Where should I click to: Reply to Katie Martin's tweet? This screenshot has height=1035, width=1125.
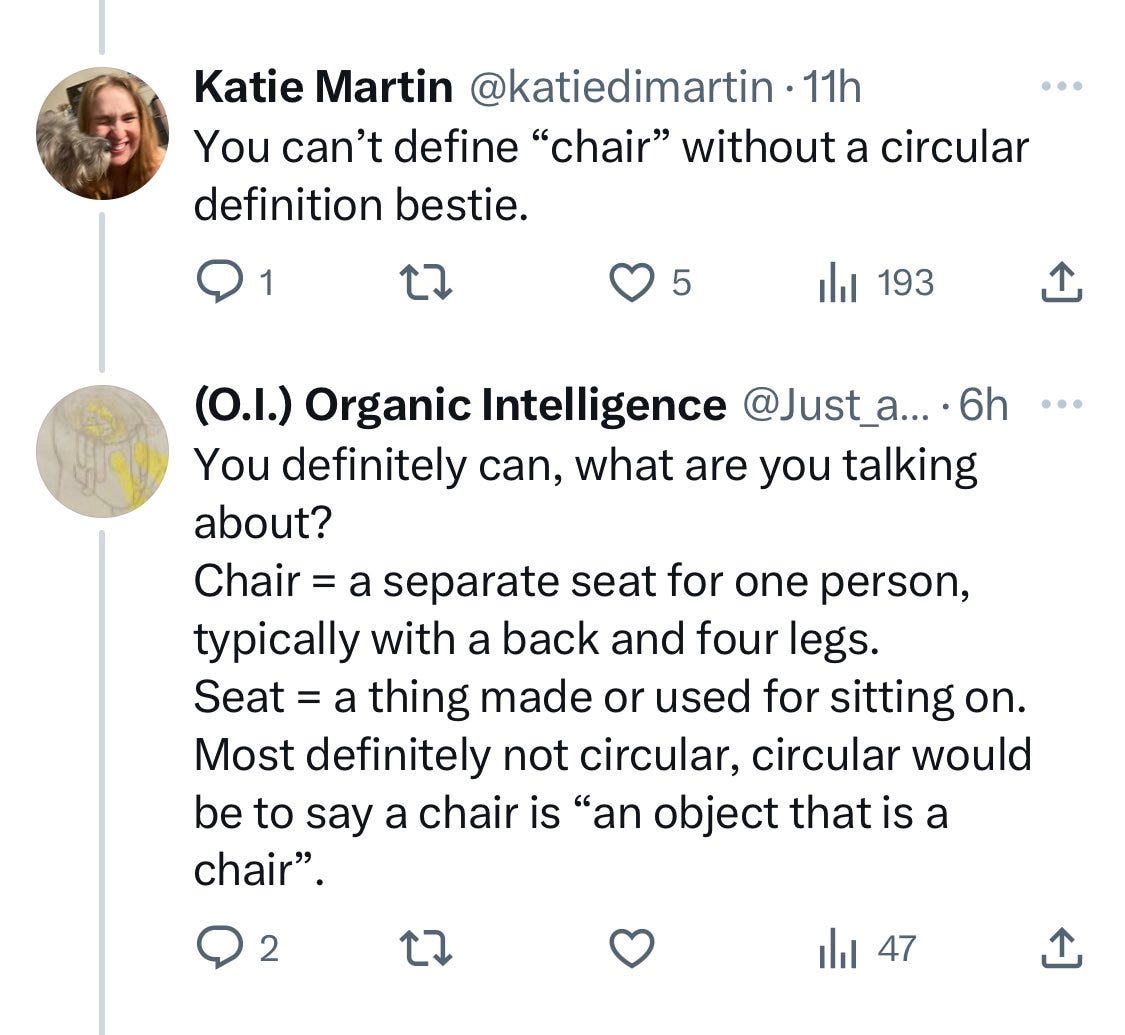235,283
